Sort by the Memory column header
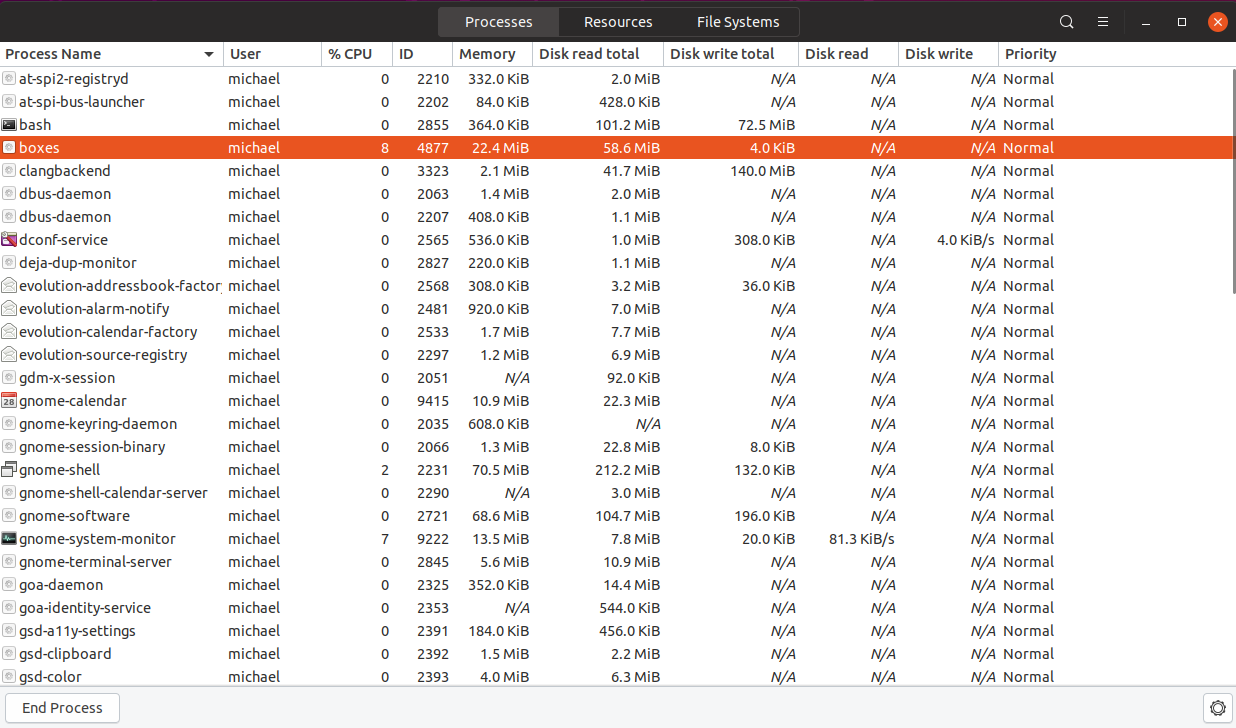This screenshot has width=1236, height=728. 493,54
